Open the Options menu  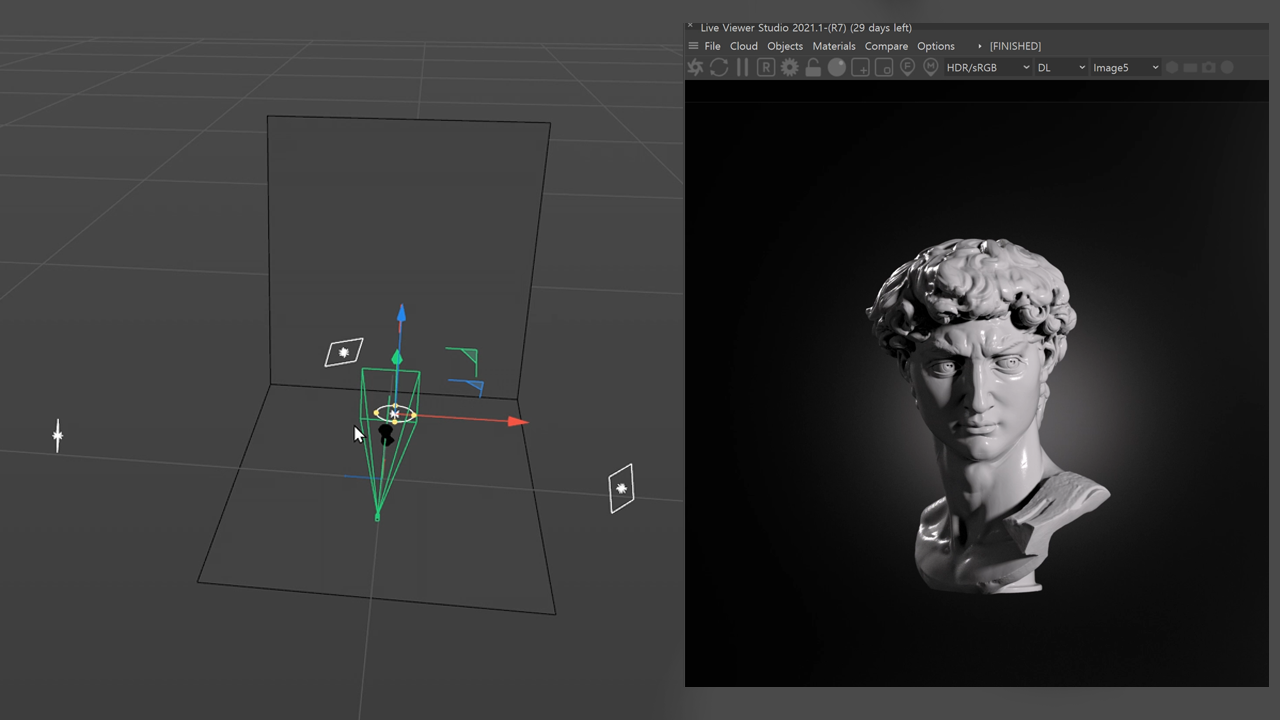936,46
